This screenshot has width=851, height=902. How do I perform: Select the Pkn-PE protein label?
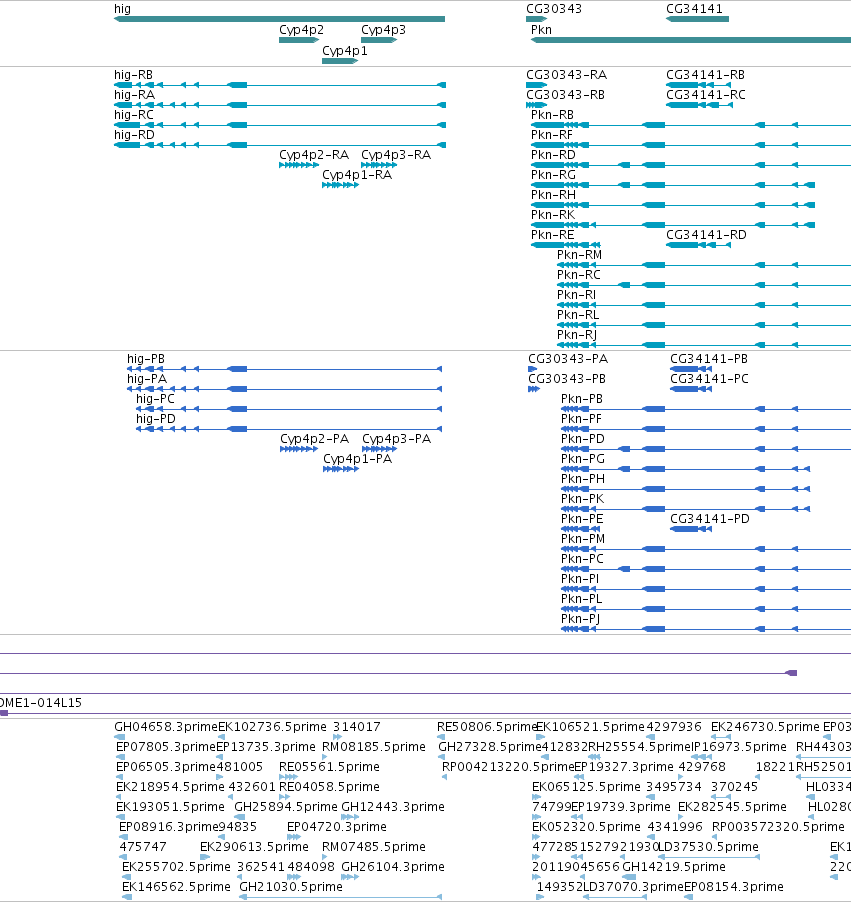point(582,519)
